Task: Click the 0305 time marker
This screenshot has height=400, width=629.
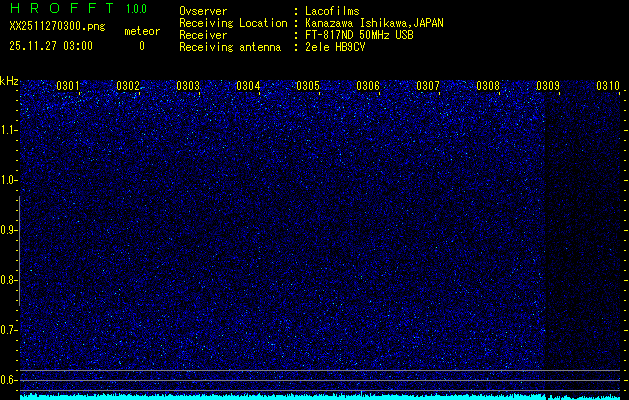Action: (308, 86)
